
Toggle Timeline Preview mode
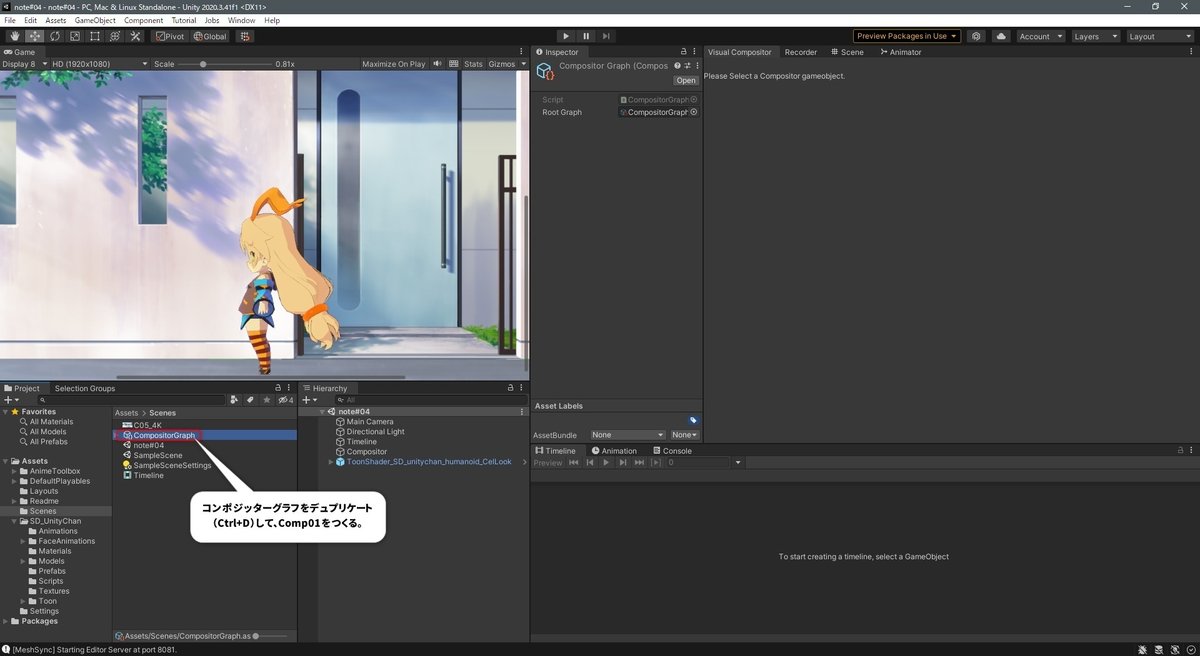pos(548,463)
